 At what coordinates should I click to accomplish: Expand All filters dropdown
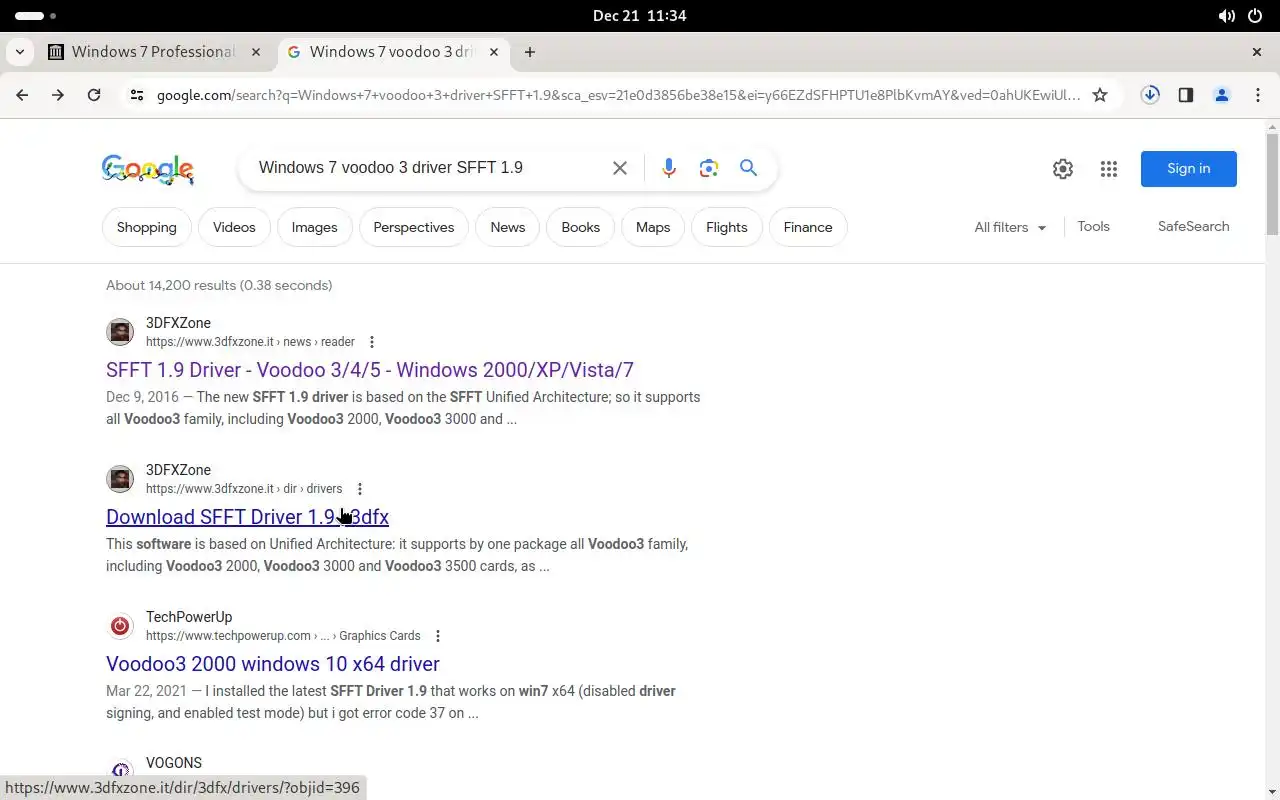(1010, 227)
